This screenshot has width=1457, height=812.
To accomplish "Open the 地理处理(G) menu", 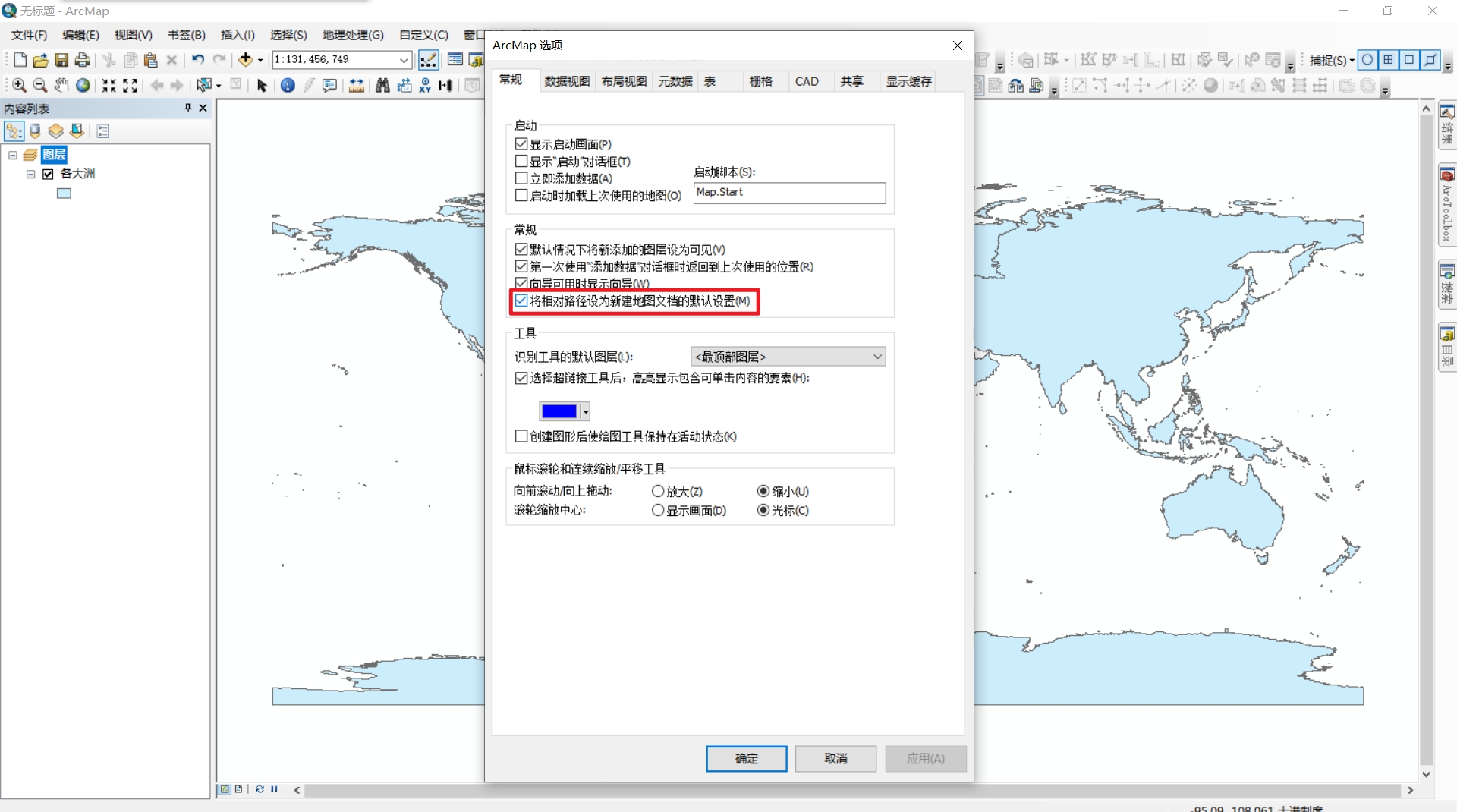I will 353,35.
